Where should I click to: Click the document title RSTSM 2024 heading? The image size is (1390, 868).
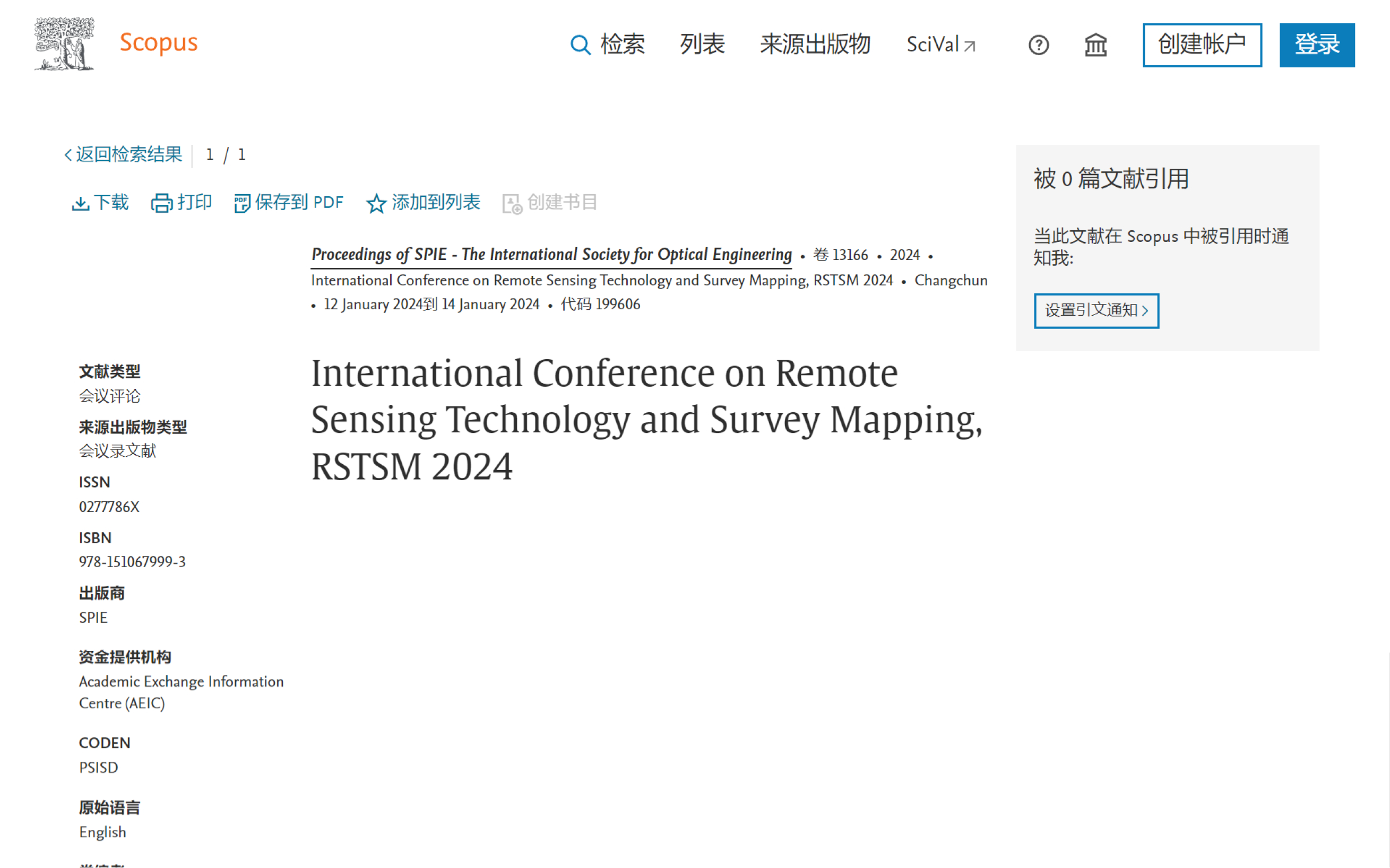[647, 420]
